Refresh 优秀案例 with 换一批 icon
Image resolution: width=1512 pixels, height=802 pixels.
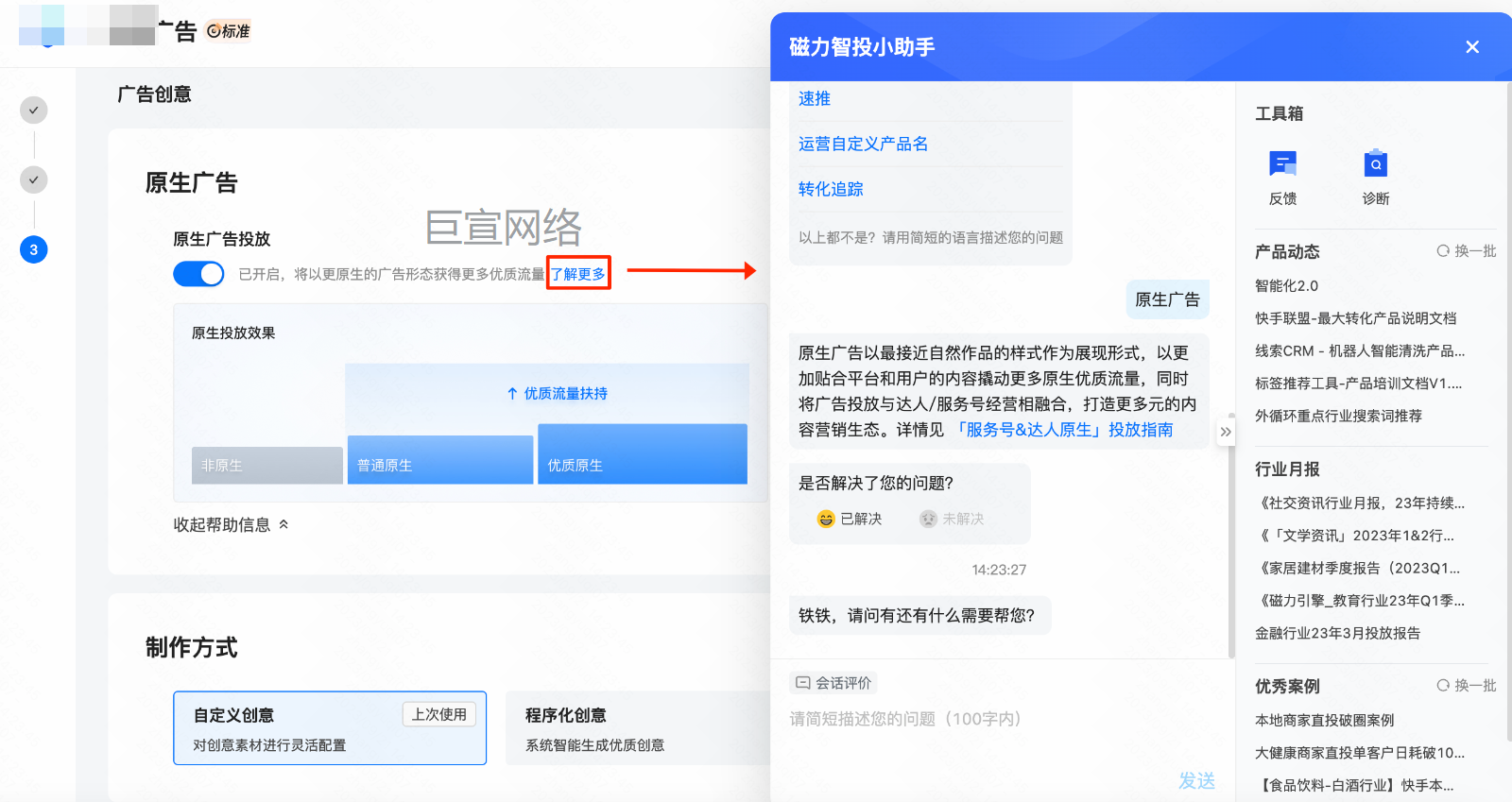point(1443,686)
